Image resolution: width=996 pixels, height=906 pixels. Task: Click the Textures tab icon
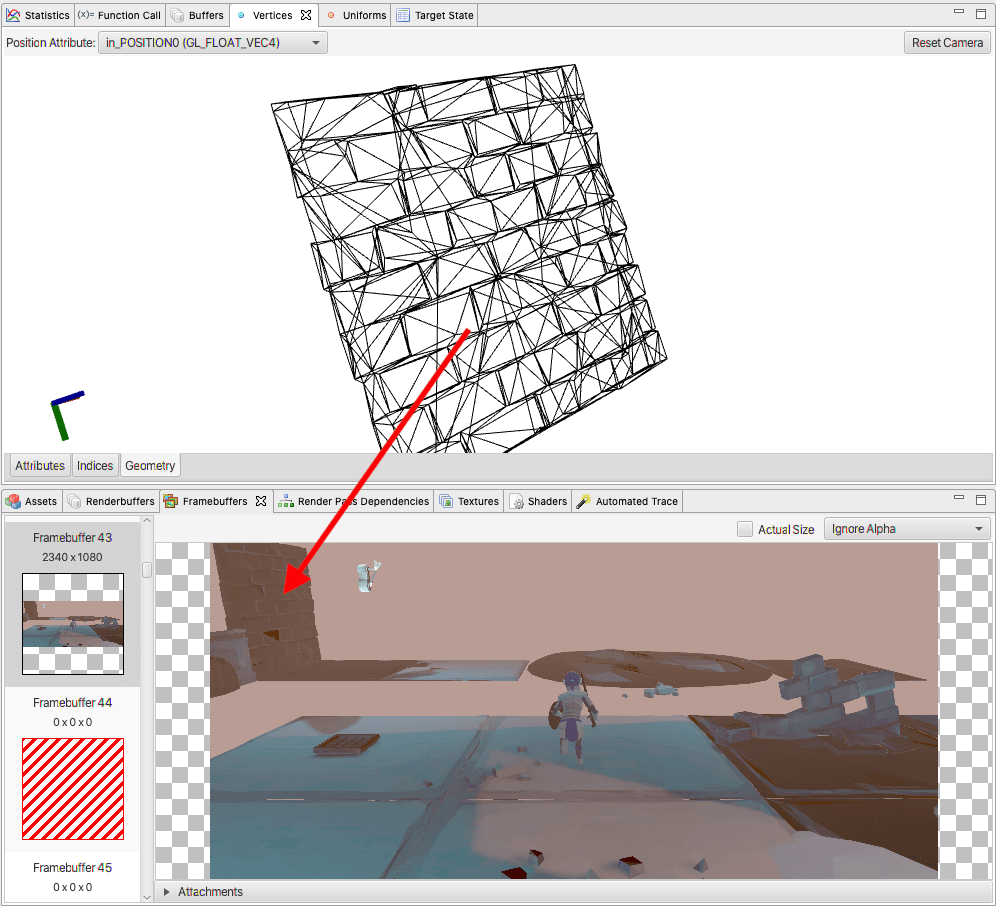click(446, 501)
